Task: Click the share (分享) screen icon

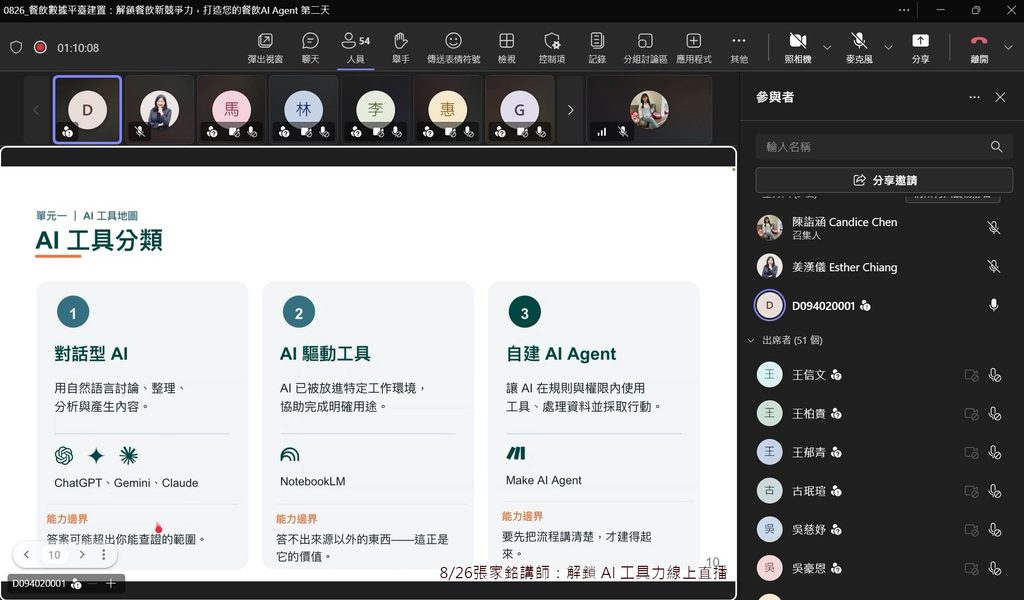Action: click(x=920, y=48)
